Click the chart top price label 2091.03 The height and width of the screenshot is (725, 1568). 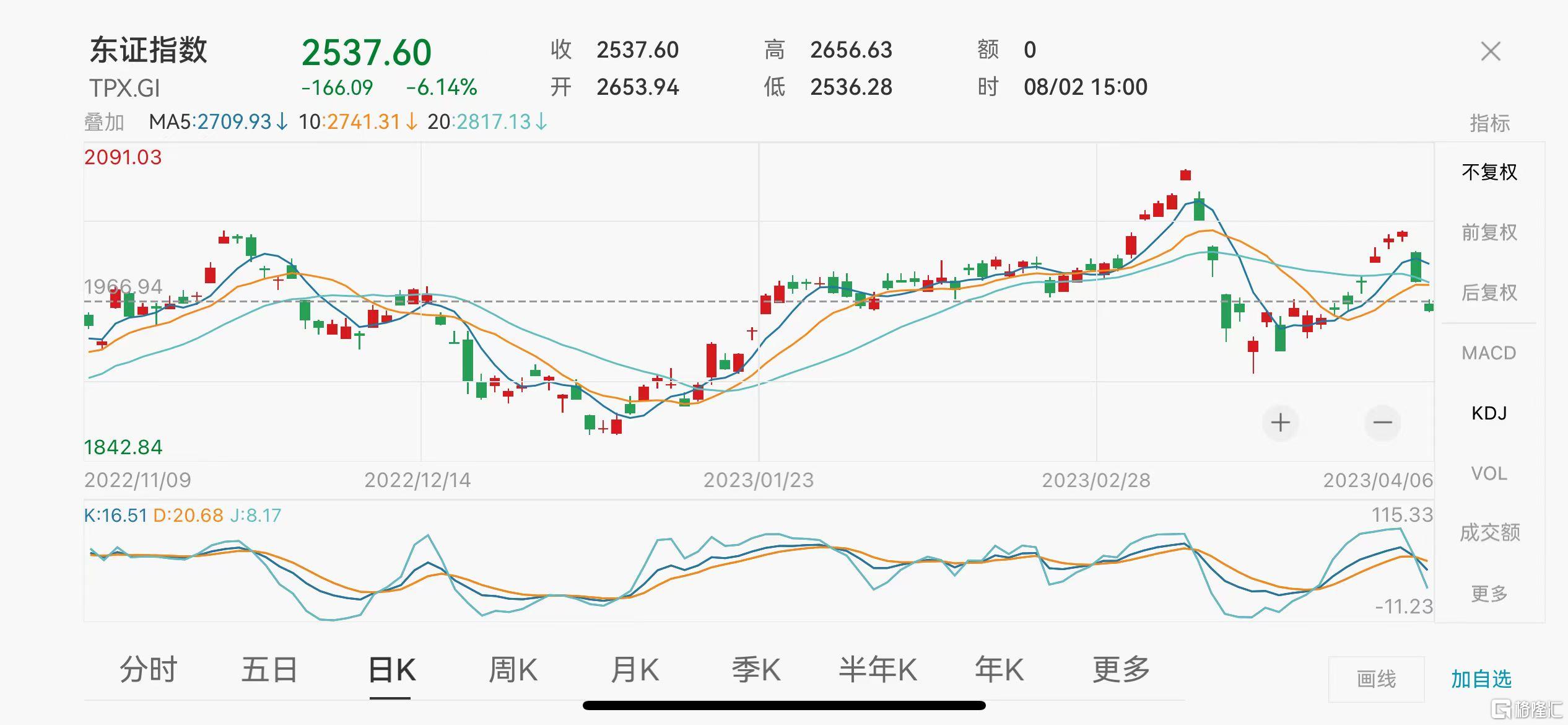click(123, 157)
